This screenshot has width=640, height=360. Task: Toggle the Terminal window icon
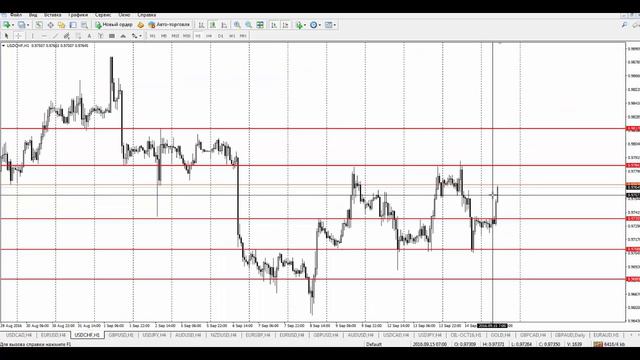[73, 25]
